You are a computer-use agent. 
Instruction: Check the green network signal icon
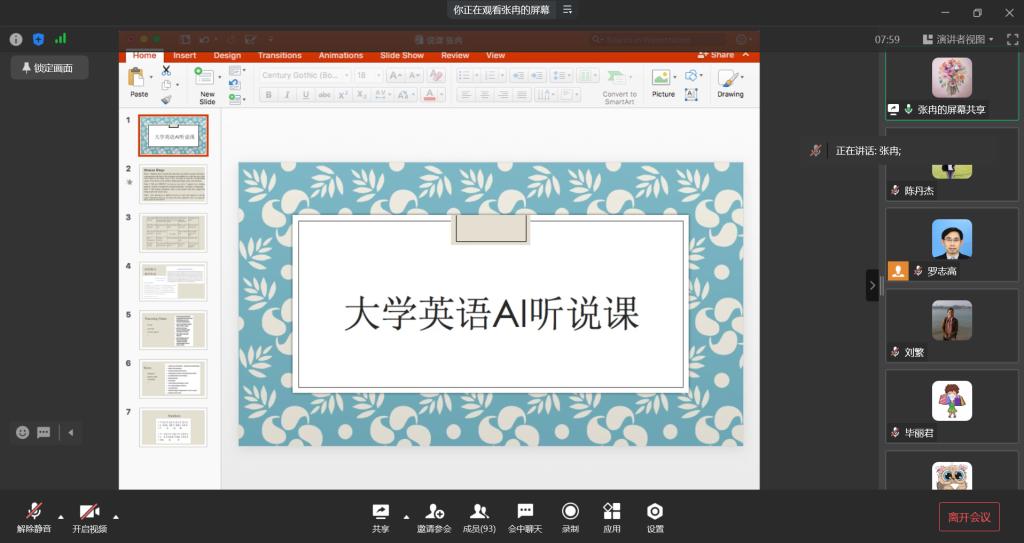click(x=60, y=39)
